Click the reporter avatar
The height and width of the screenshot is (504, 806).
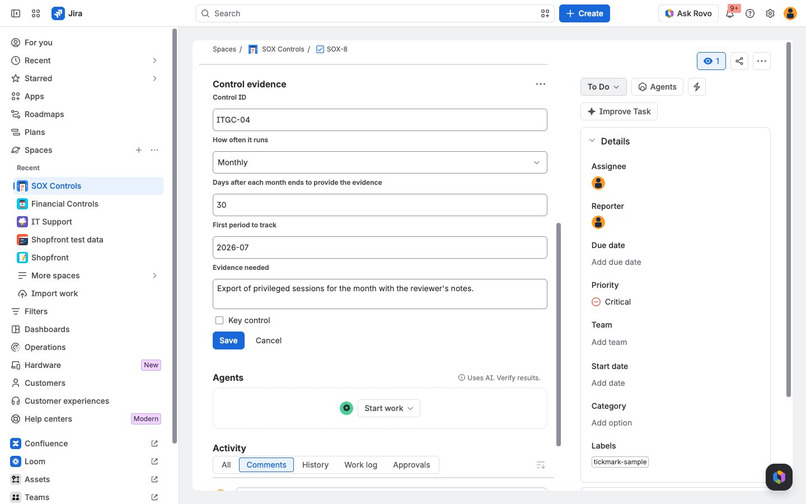tap(598, 222)
